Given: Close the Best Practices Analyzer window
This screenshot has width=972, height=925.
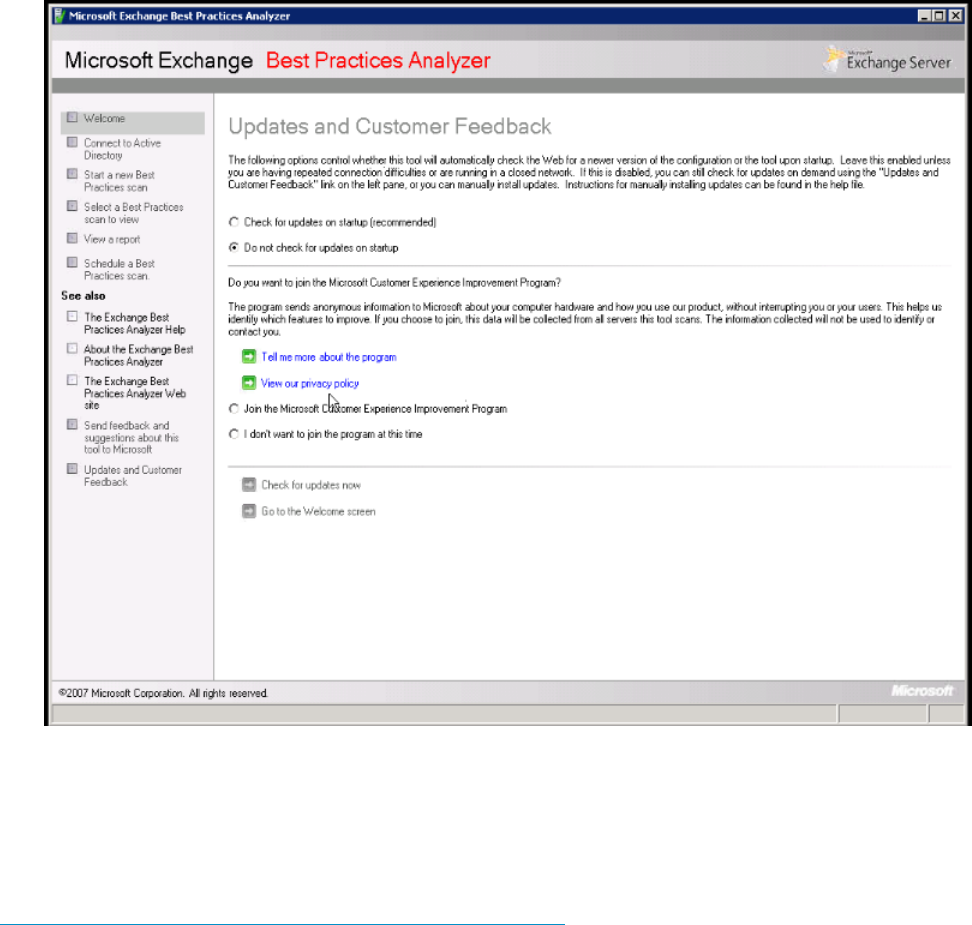Looking at the screenshot, I should [955, 16].
